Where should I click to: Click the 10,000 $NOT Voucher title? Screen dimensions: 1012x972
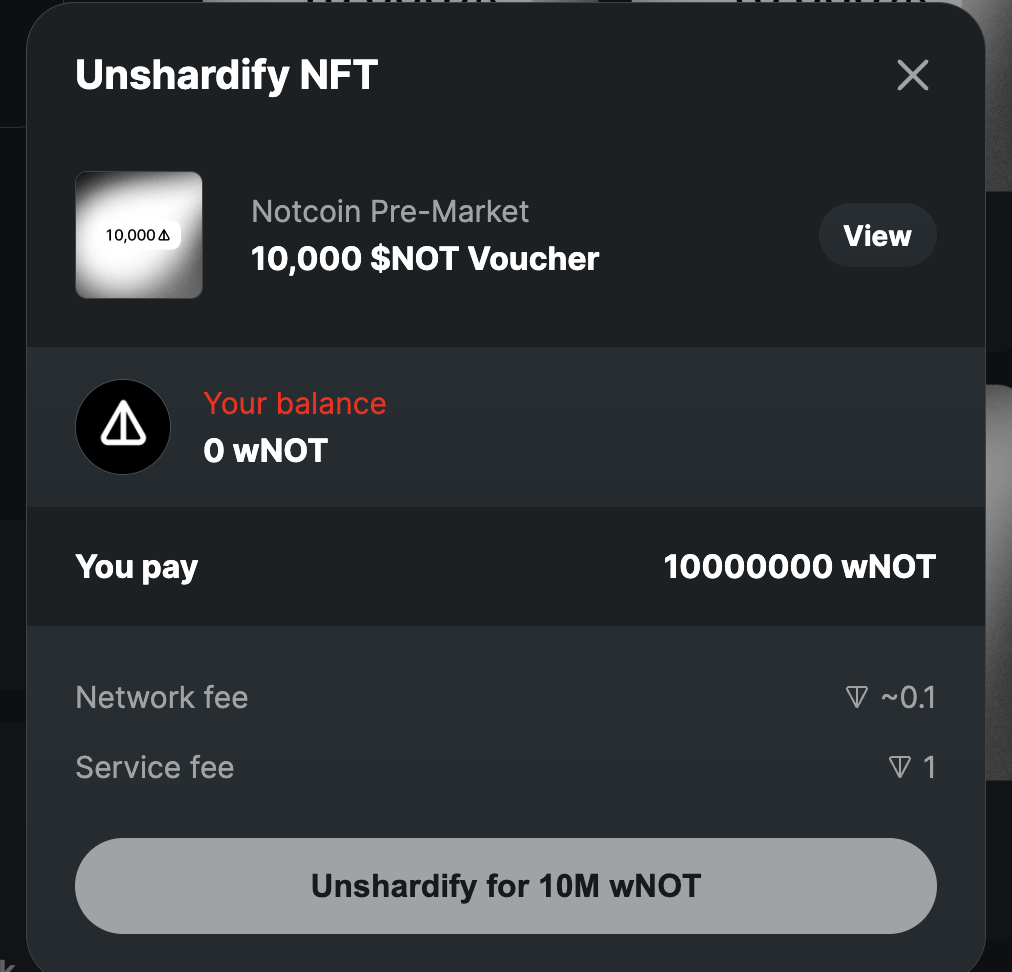pyautogui.click(x=425, y=259)
